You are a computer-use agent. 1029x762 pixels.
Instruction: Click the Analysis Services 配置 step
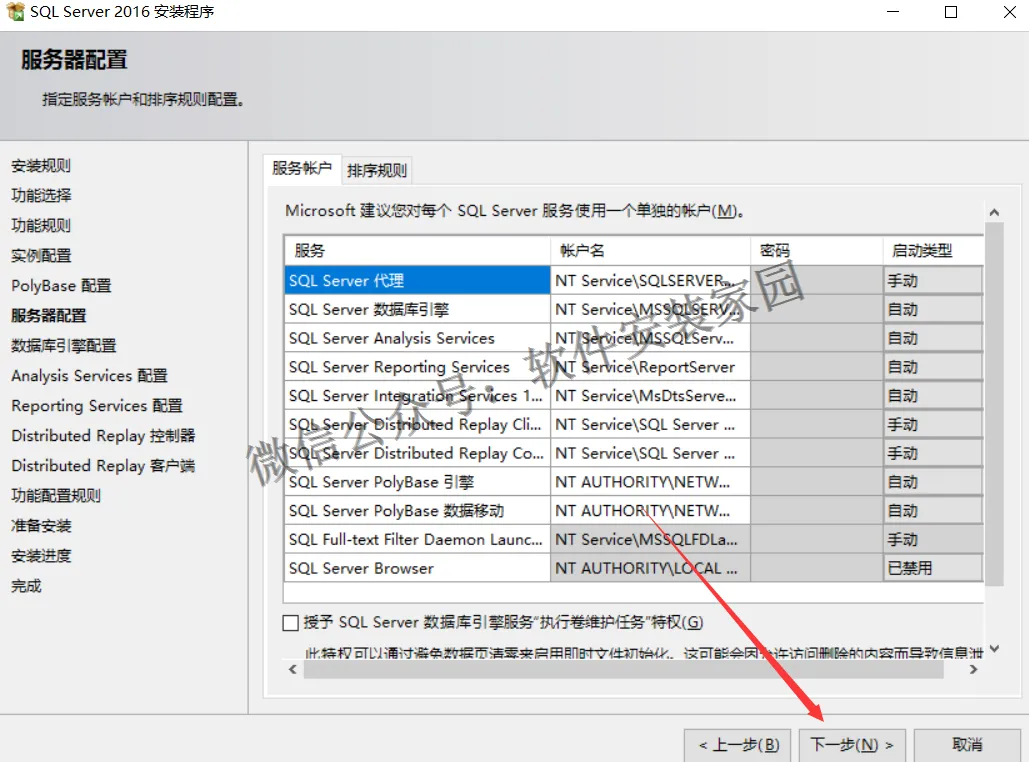tap(89, 376)
